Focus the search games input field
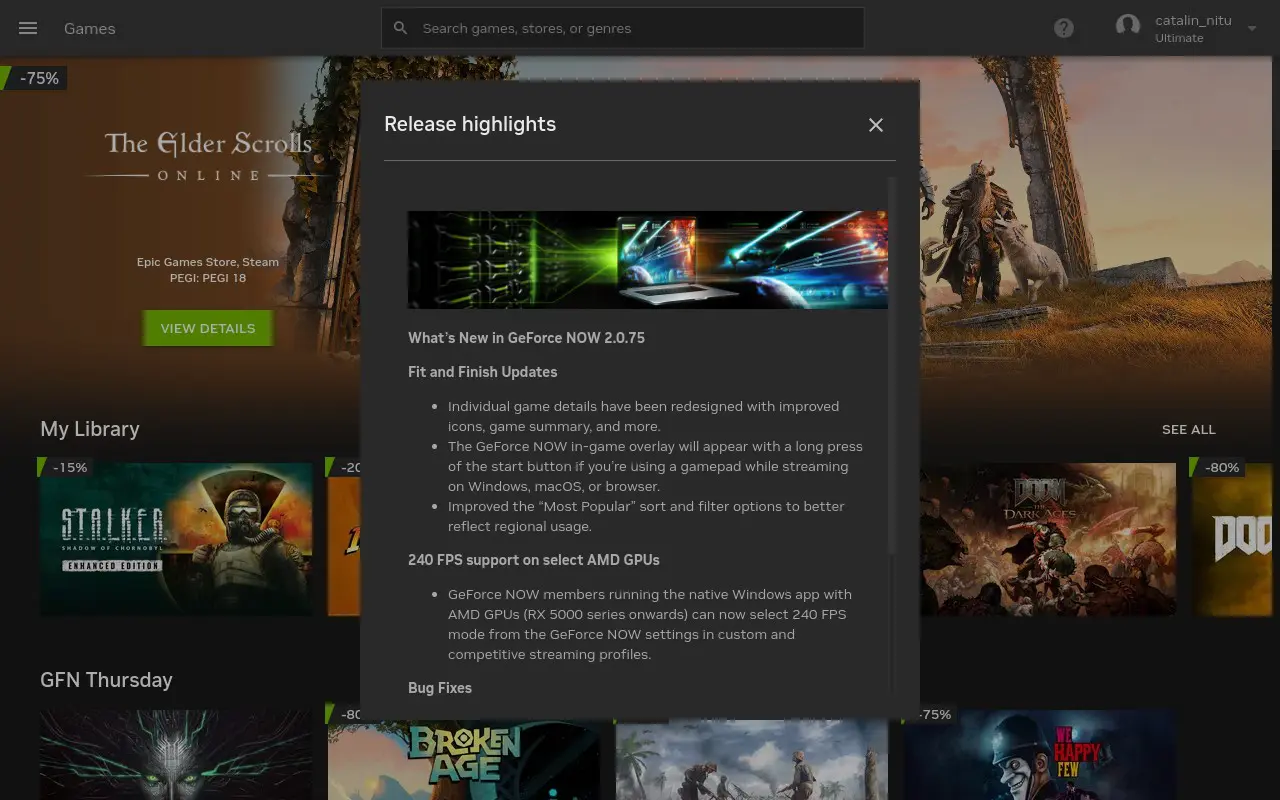1280x800 pixels. point(622,28)
